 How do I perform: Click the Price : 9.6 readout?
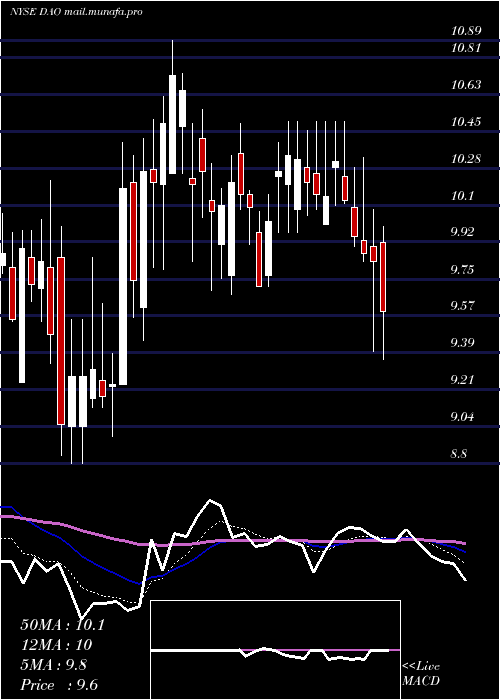(x=59, y=685)
